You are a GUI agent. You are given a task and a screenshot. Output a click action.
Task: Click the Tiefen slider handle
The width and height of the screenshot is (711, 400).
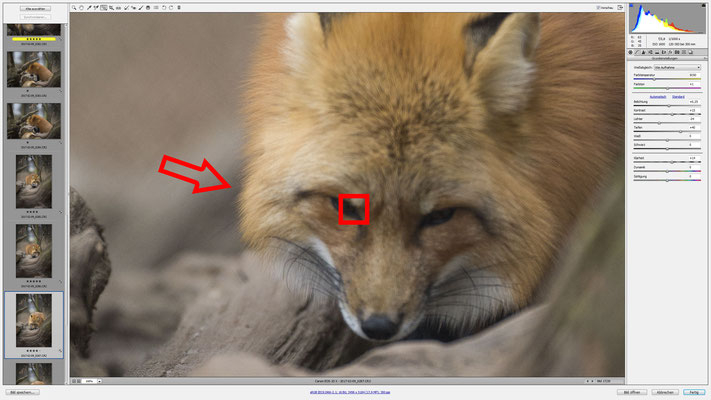[x=681, y=132]
